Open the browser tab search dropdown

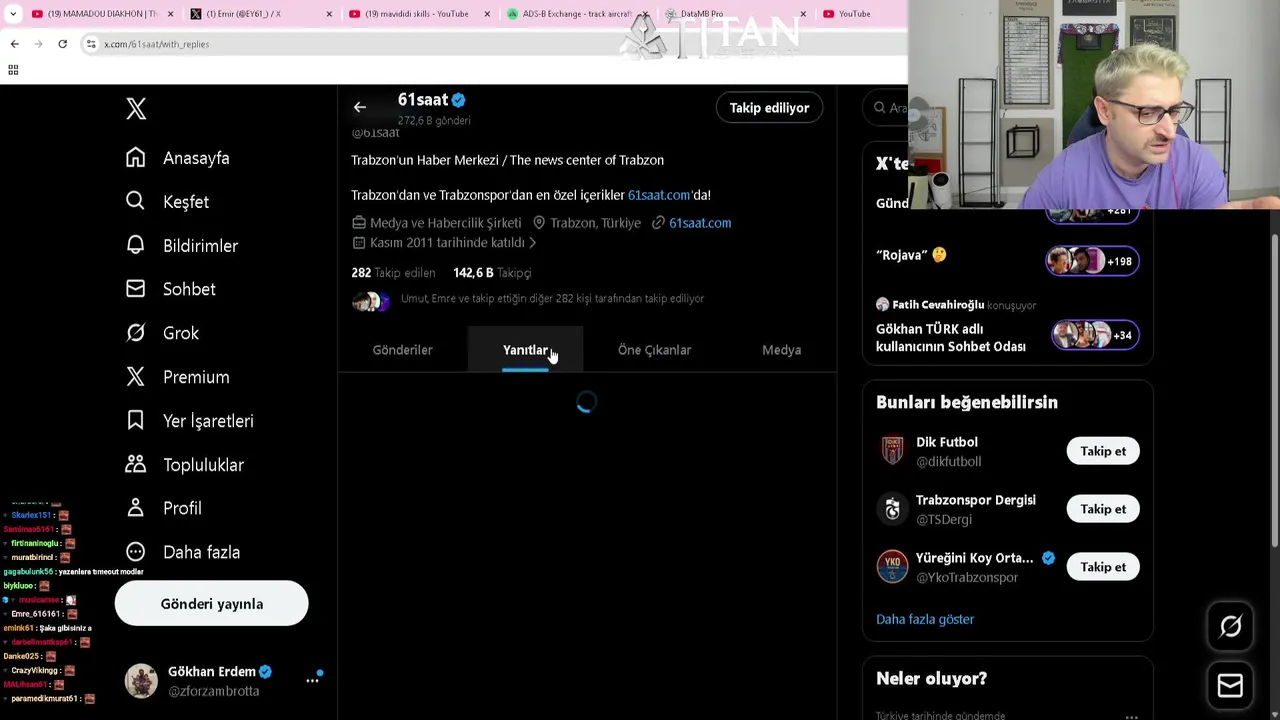[x=12, y=14]
